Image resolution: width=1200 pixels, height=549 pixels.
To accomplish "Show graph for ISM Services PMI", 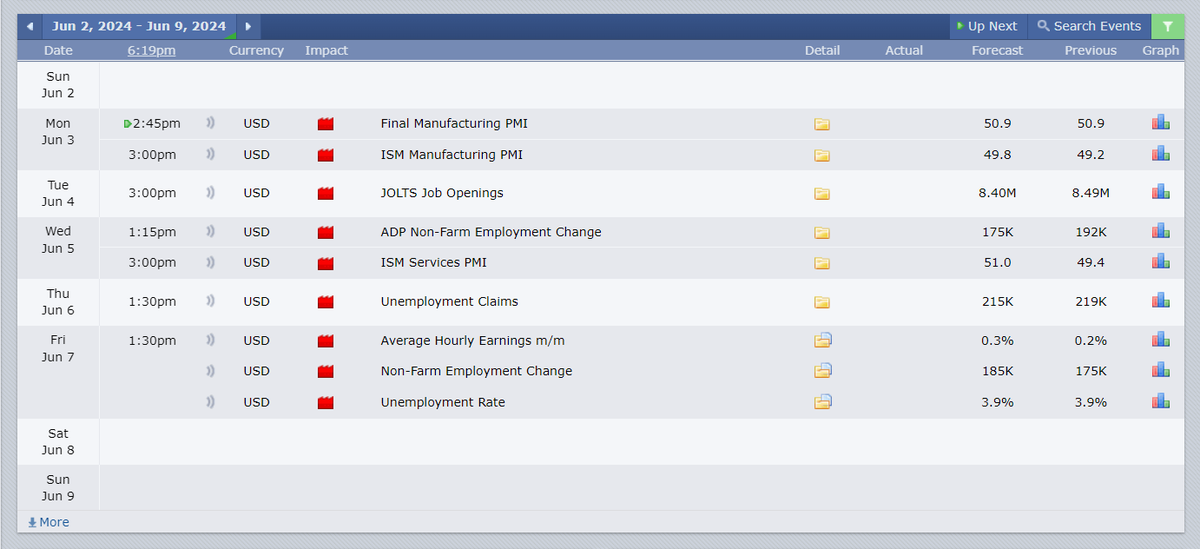I will tap(1161, 262).
